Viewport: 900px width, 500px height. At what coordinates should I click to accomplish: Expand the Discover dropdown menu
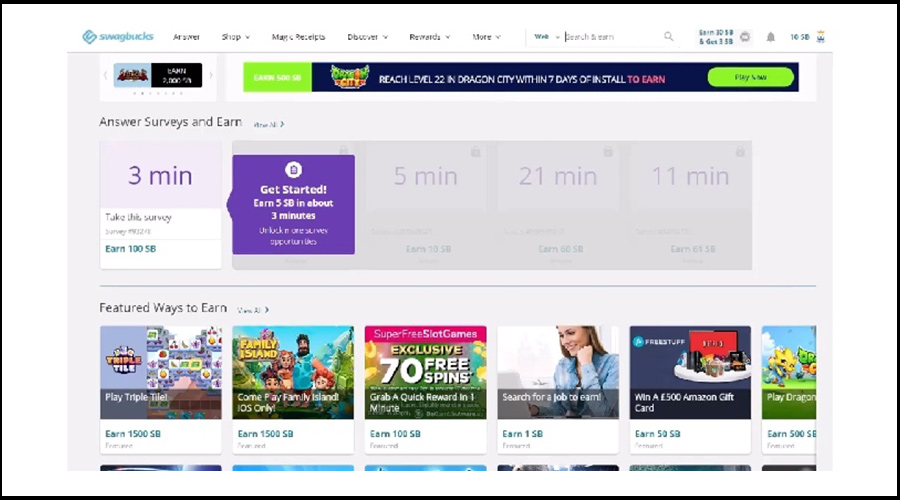[367, 37]
